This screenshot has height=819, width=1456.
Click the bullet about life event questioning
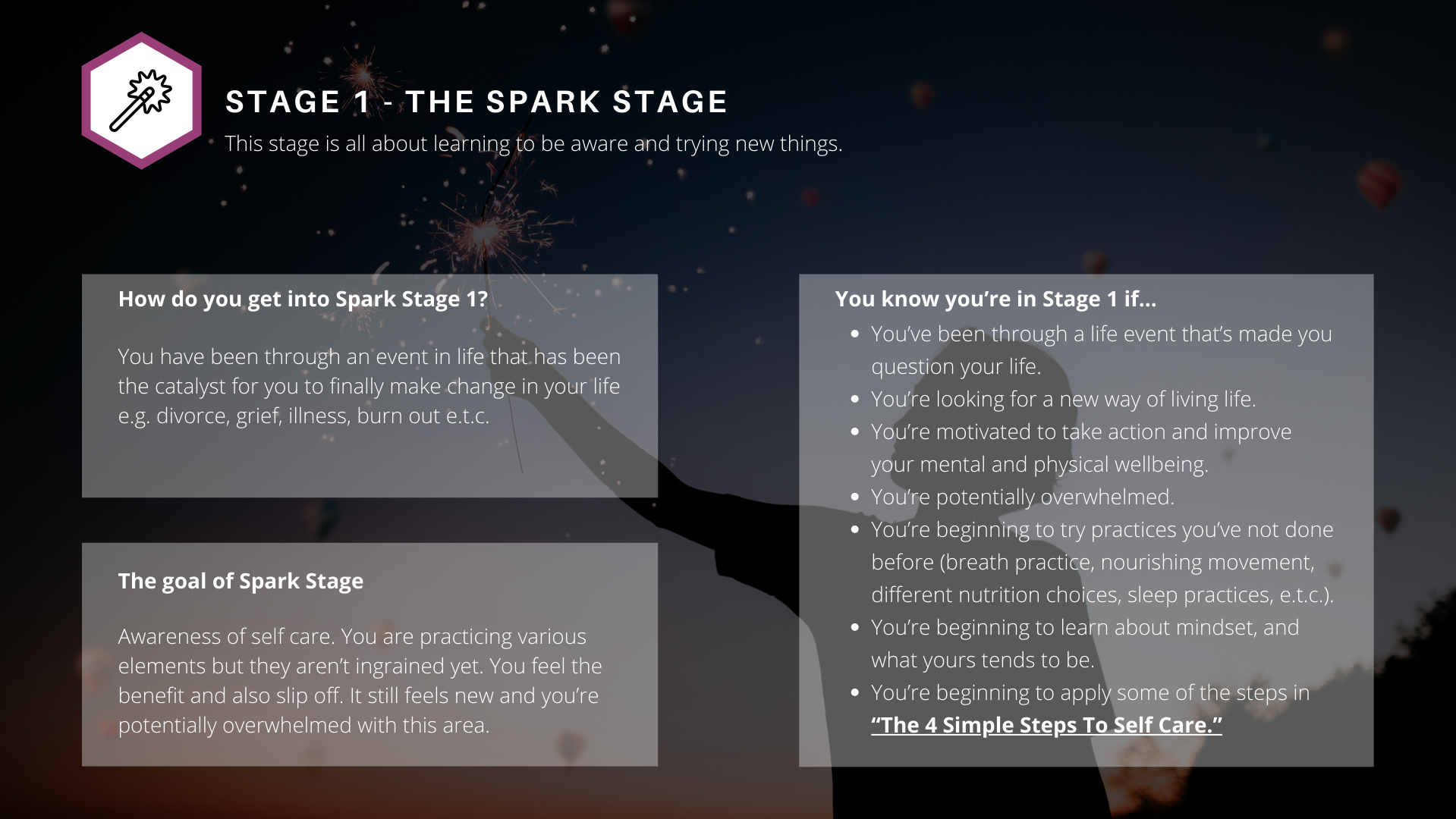[1101, 350]
